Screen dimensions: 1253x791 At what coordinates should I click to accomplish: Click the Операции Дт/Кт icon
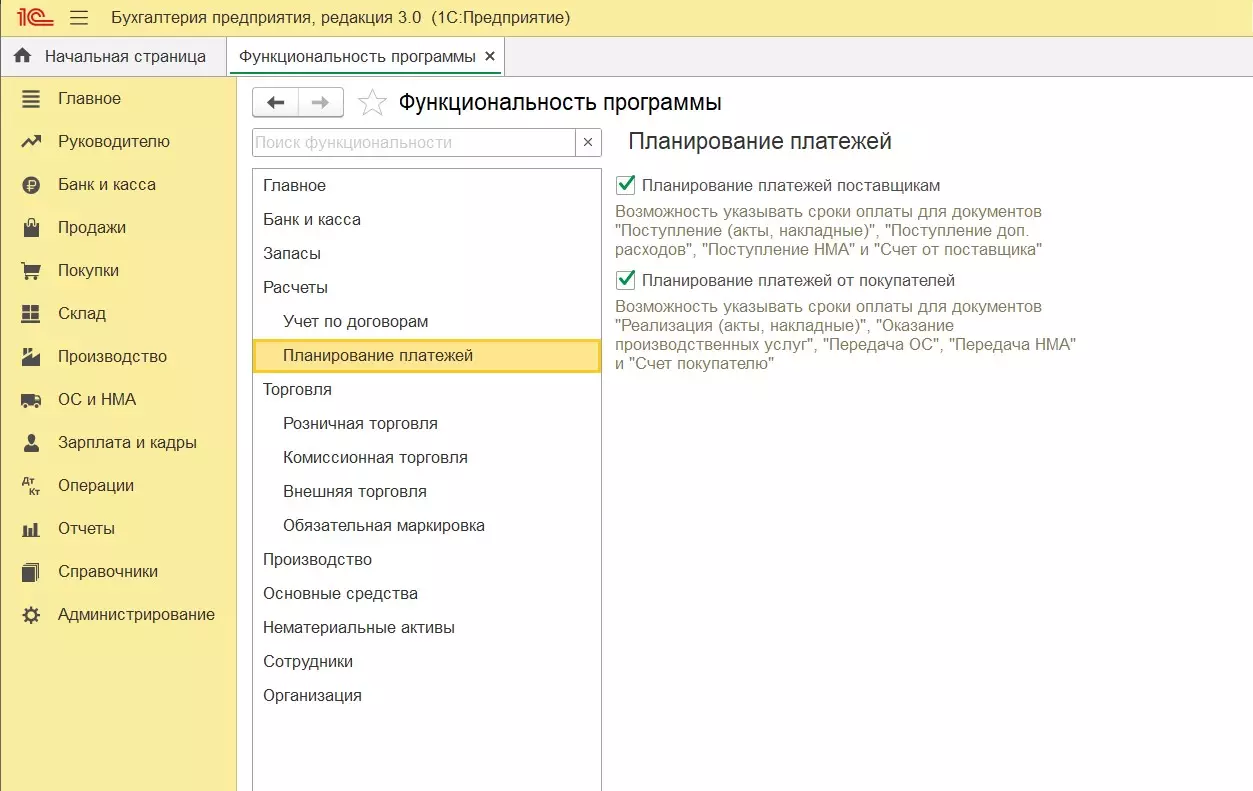click(31, 485)
